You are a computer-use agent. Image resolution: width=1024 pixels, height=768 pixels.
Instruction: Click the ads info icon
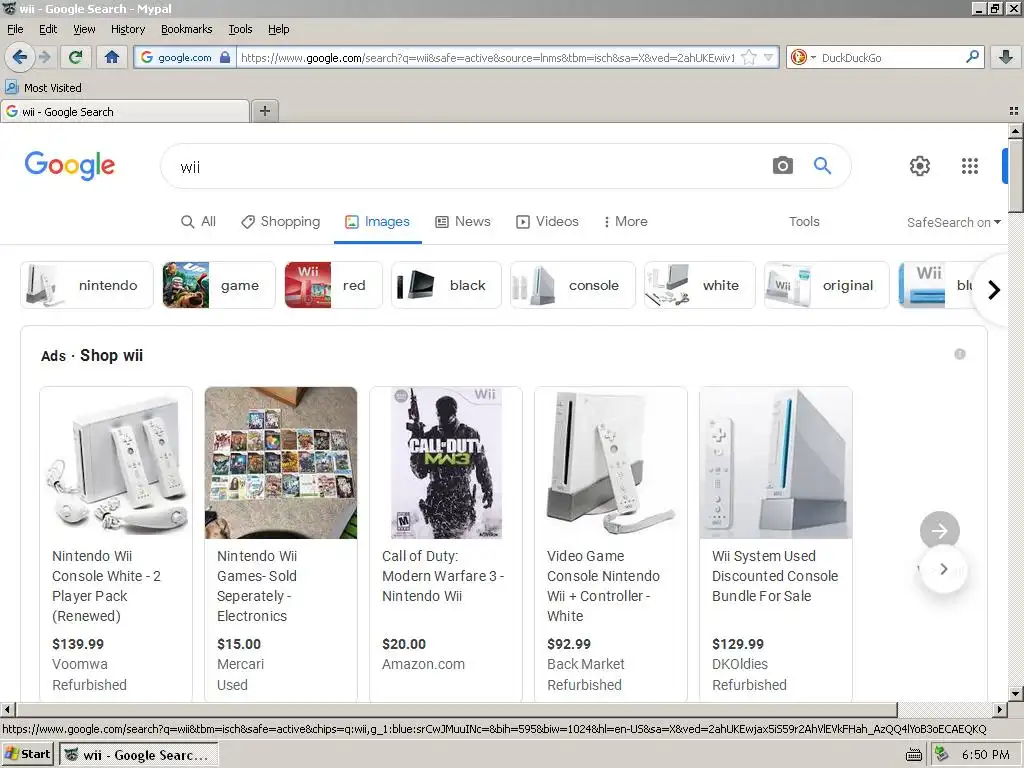pyautogui.click(x=959, y=354)
